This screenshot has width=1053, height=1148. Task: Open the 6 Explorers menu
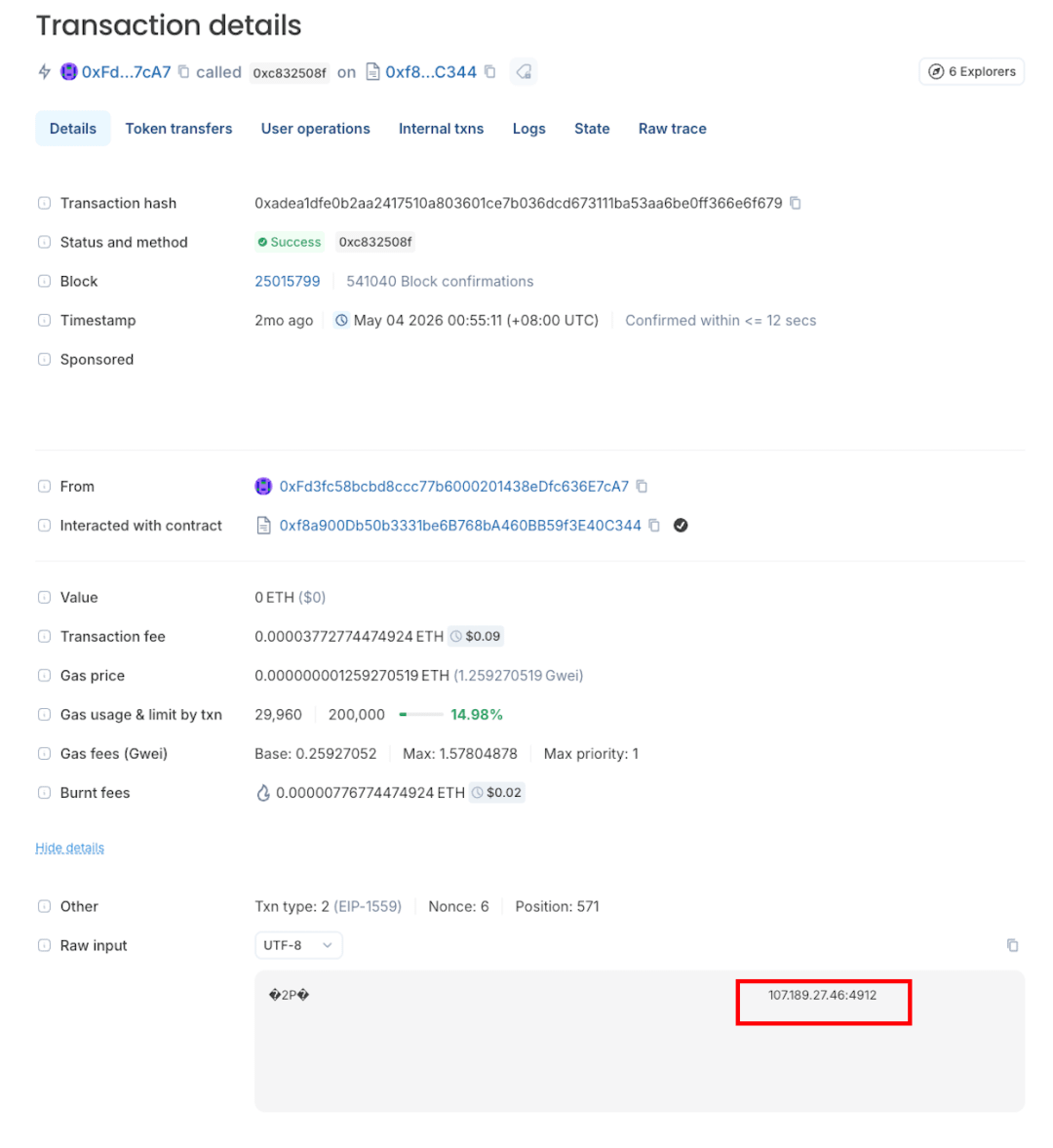point(972,72)
